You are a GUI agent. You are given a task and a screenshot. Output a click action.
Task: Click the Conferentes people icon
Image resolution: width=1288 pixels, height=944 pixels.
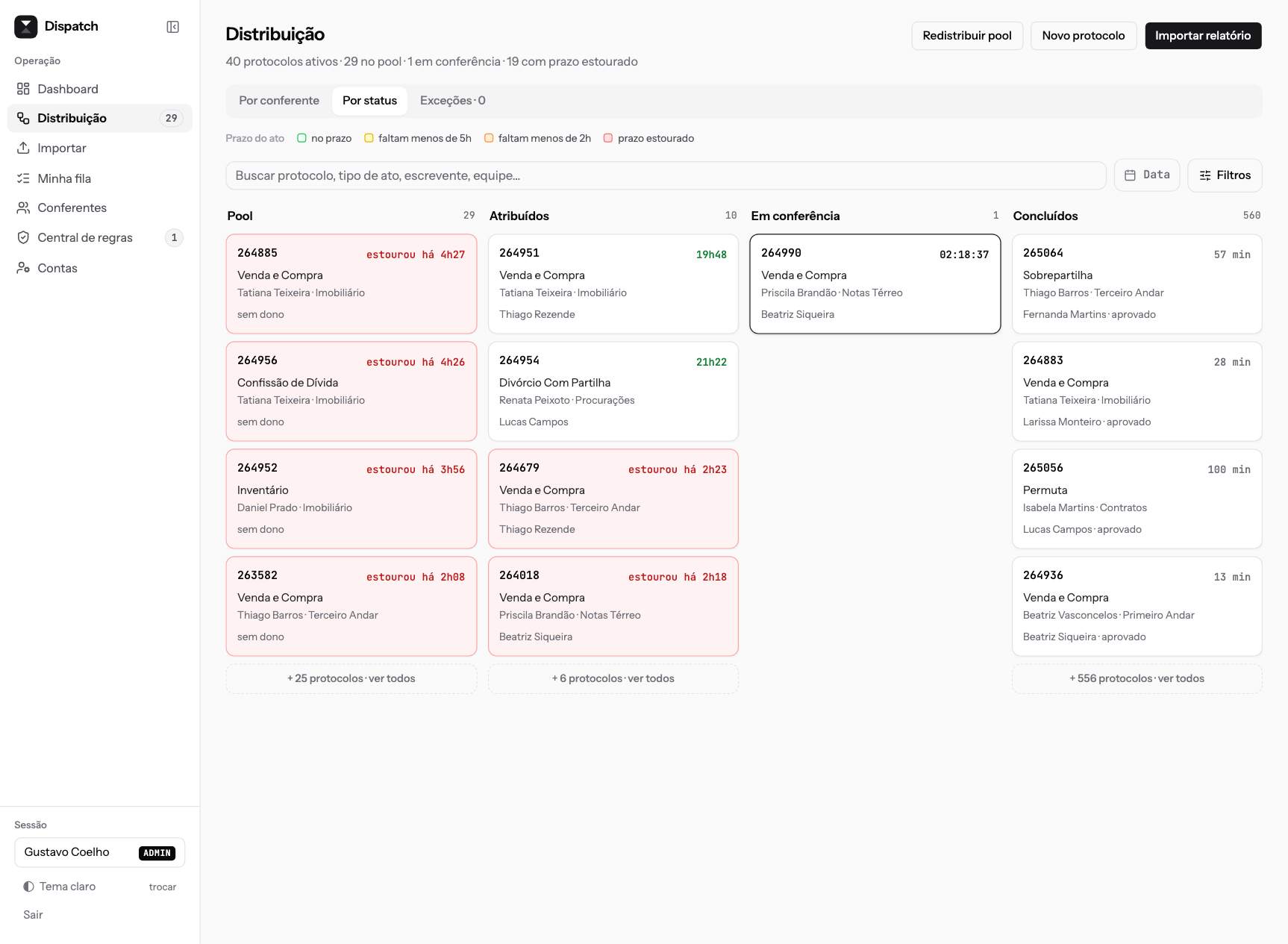pyautogui.click(x=23, y=207)
